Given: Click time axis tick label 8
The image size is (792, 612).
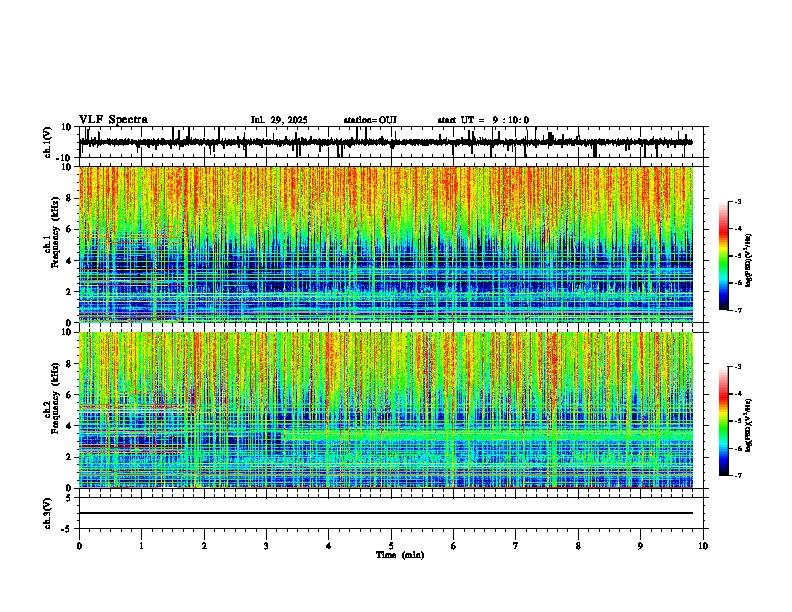Looking at the screenshot, I should pyautogui.click(x=578, y=546).
